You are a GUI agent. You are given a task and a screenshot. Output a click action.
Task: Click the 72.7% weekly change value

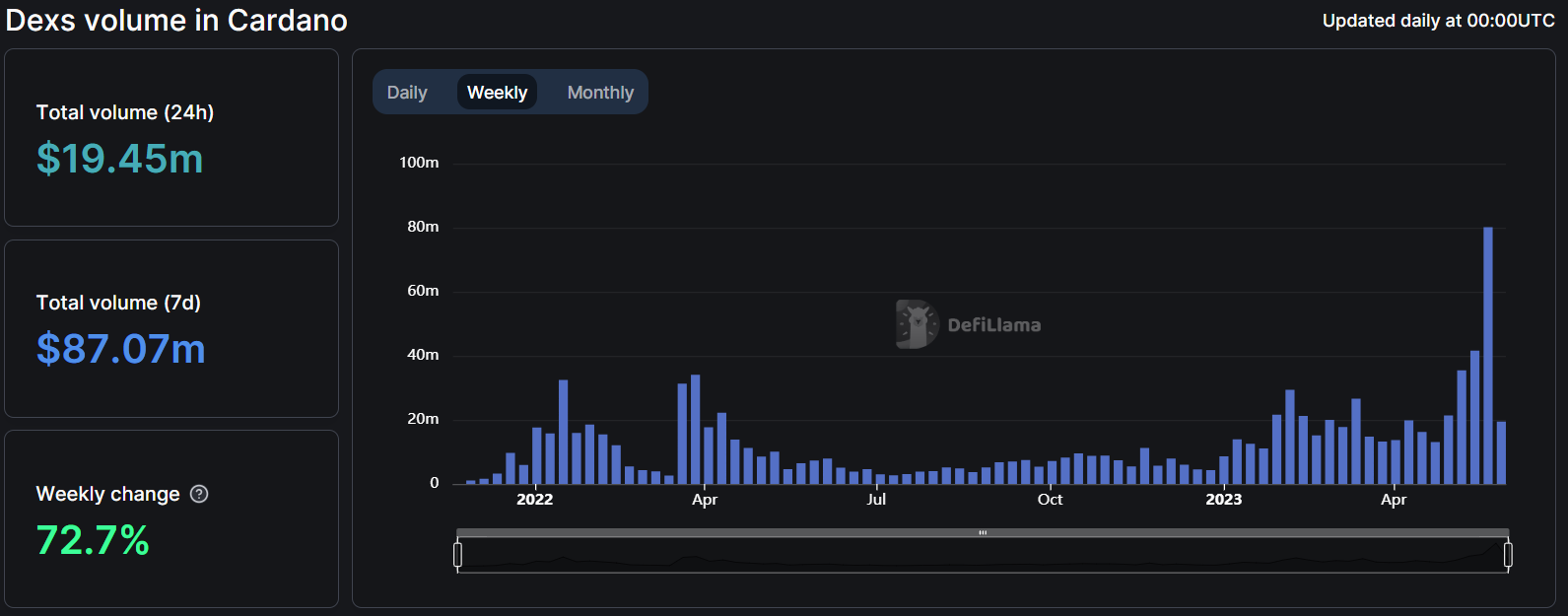click(x=93, y=540)
